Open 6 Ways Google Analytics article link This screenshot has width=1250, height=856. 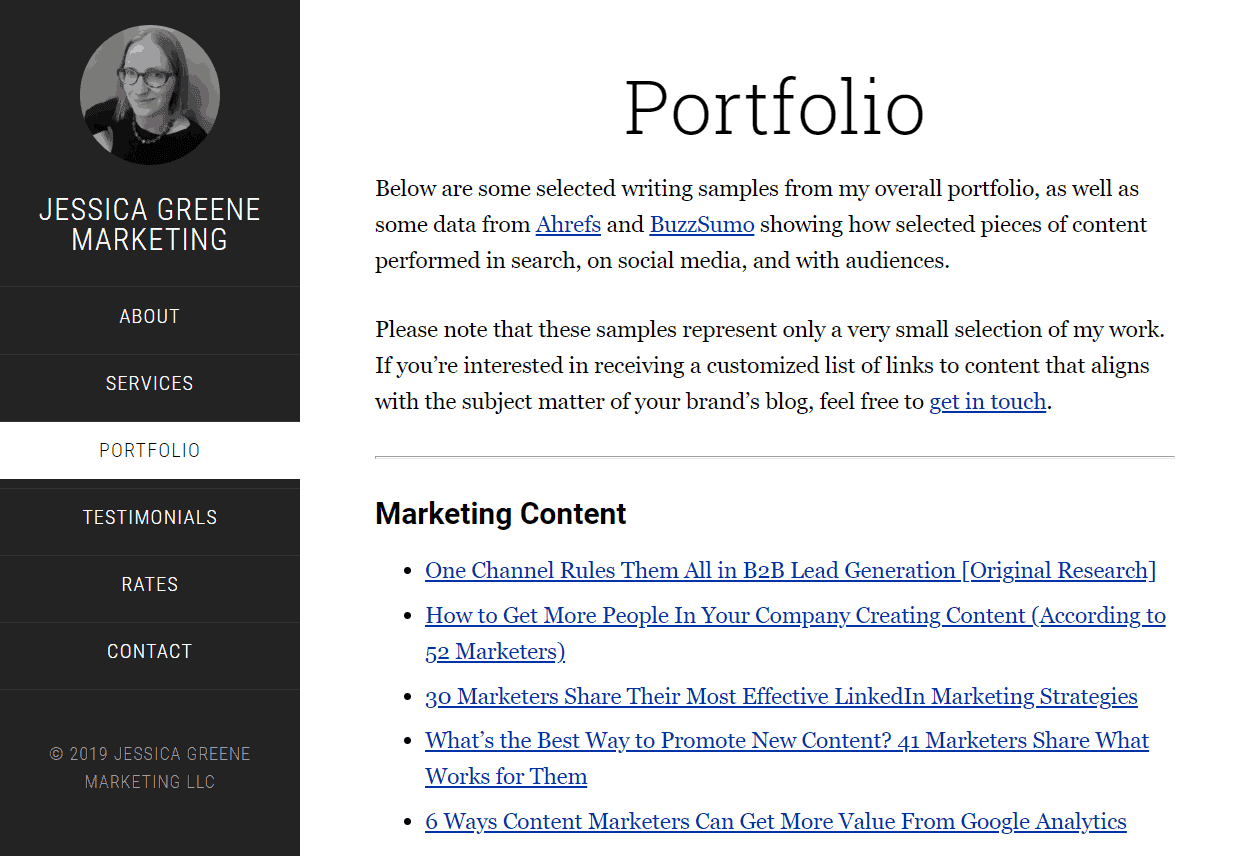pos(776,821)
